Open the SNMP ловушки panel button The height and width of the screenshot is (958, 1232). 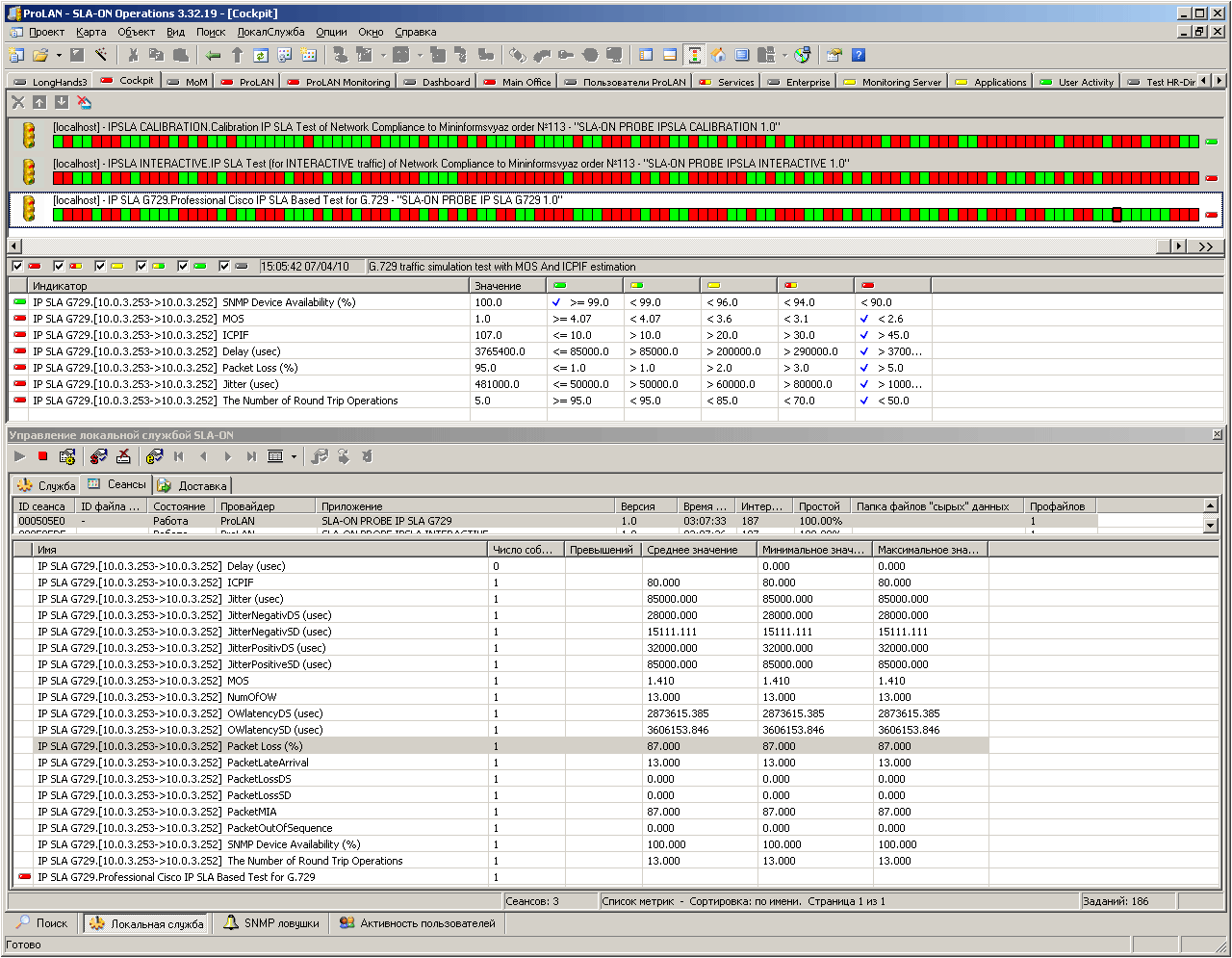click(271, 923)
